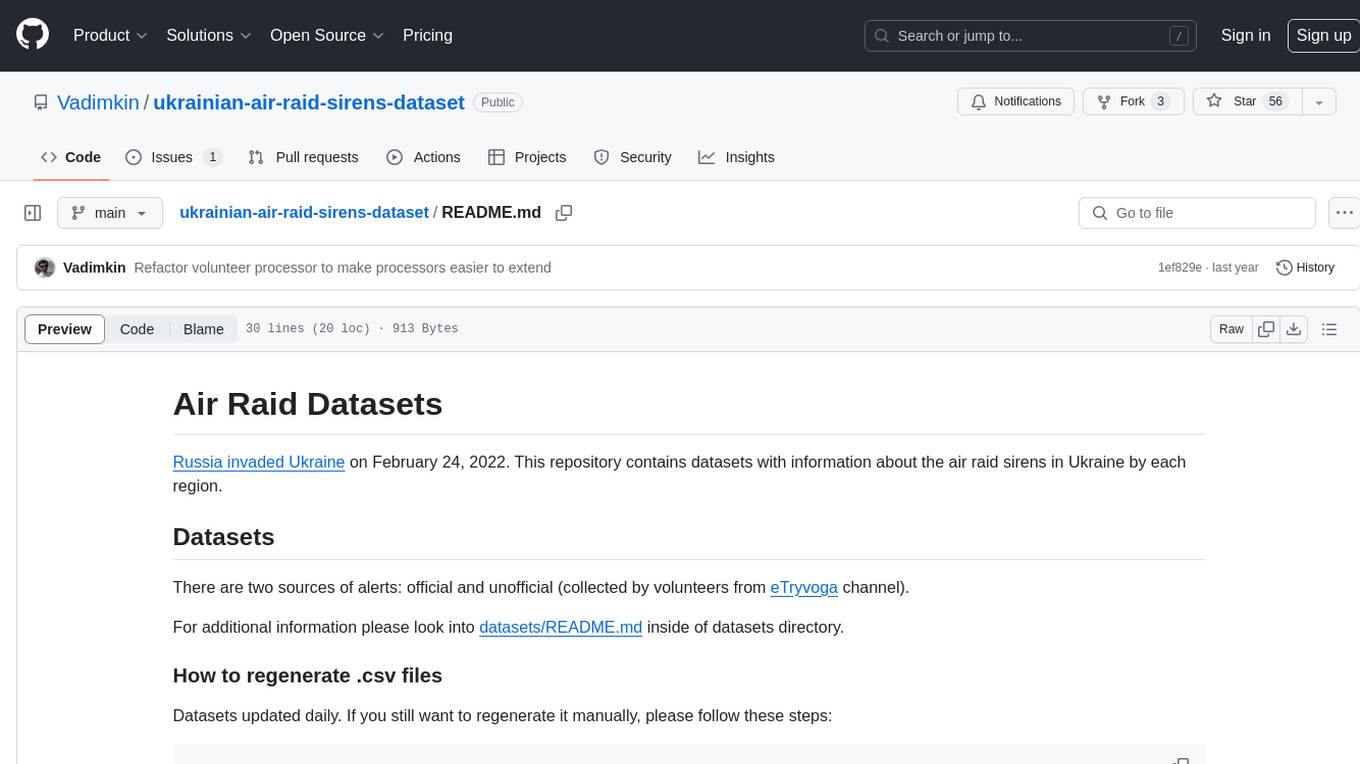Open the star lists dropdown arrow
1360x764 pixels.
(x=1319, y=102)
